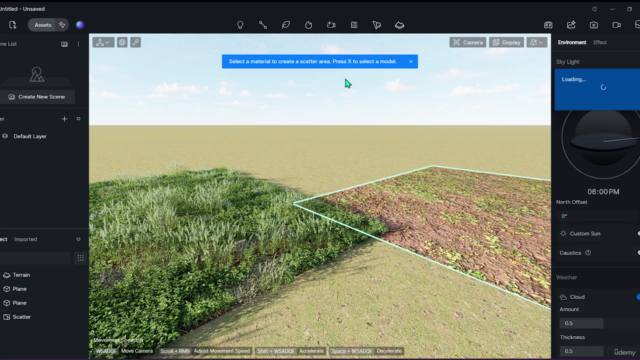Switch to the Effect tab
This screenshot has width=640, height=360.
(x=600, y=42)
